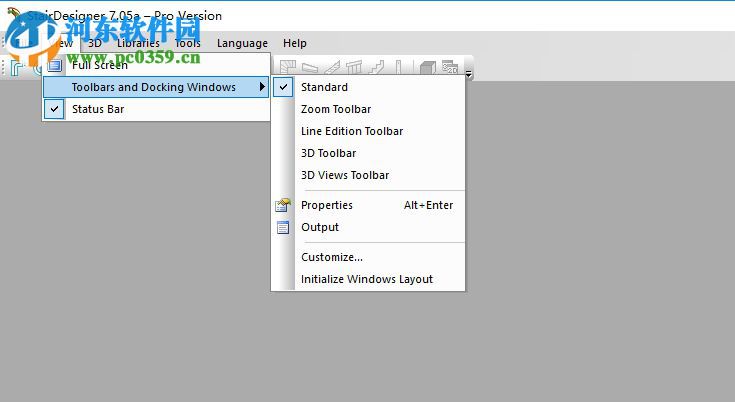Open the Language menu
Image resolution: width=735 pixels, height=402 pixels.
[x=242, y=43]
